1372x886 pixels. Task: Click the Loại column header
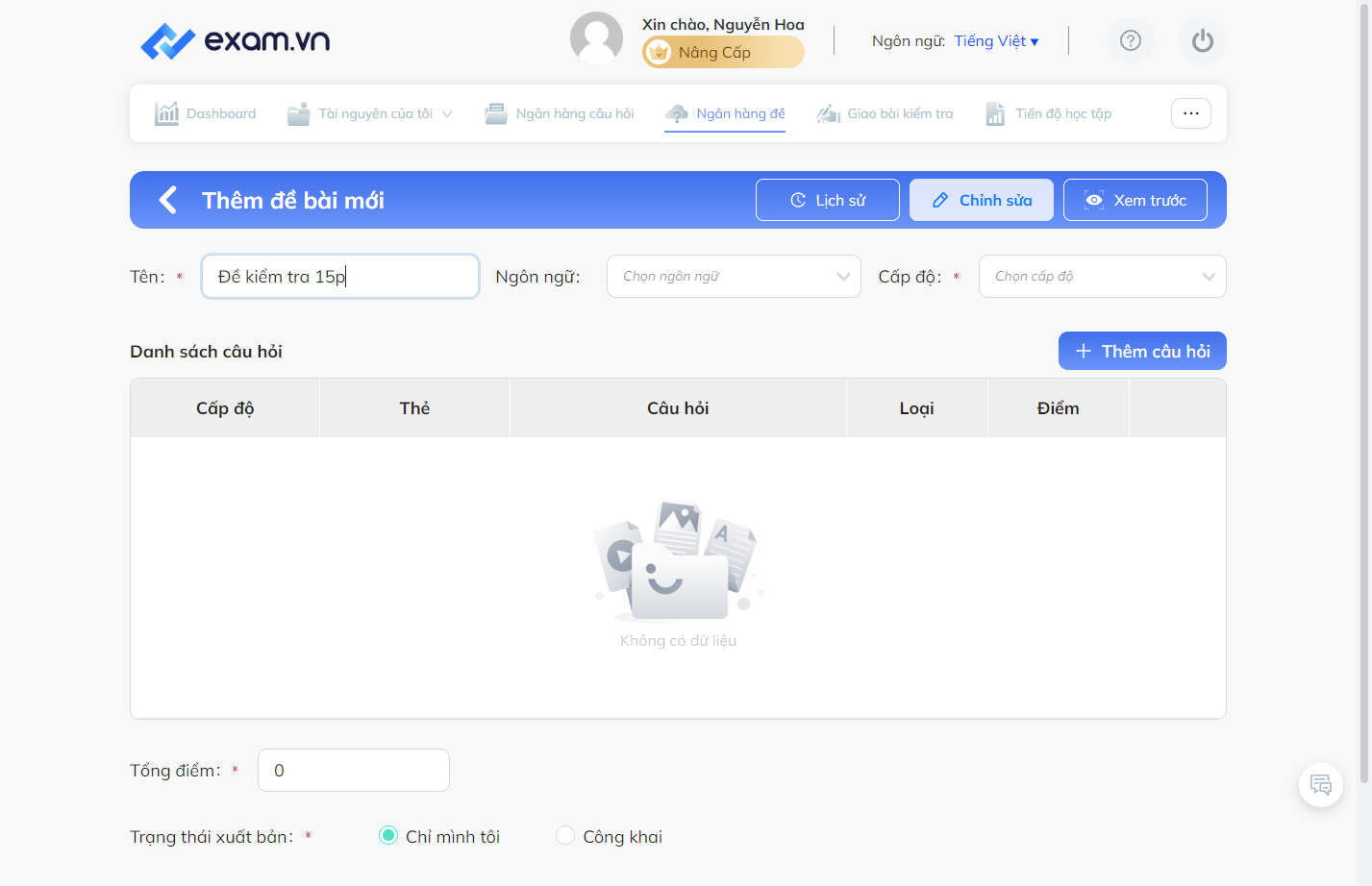coord(917,408)
